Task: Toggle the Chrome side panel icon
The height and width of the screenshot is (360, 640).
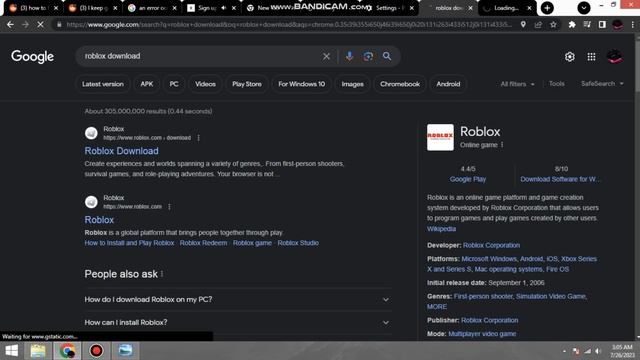Action: [x=602, y=24]
